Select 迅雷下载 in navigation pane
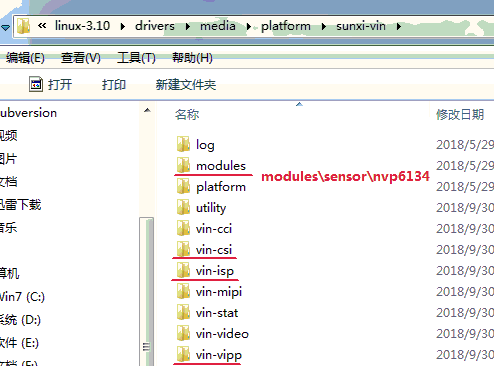The image size is (496, 366). 20,204
